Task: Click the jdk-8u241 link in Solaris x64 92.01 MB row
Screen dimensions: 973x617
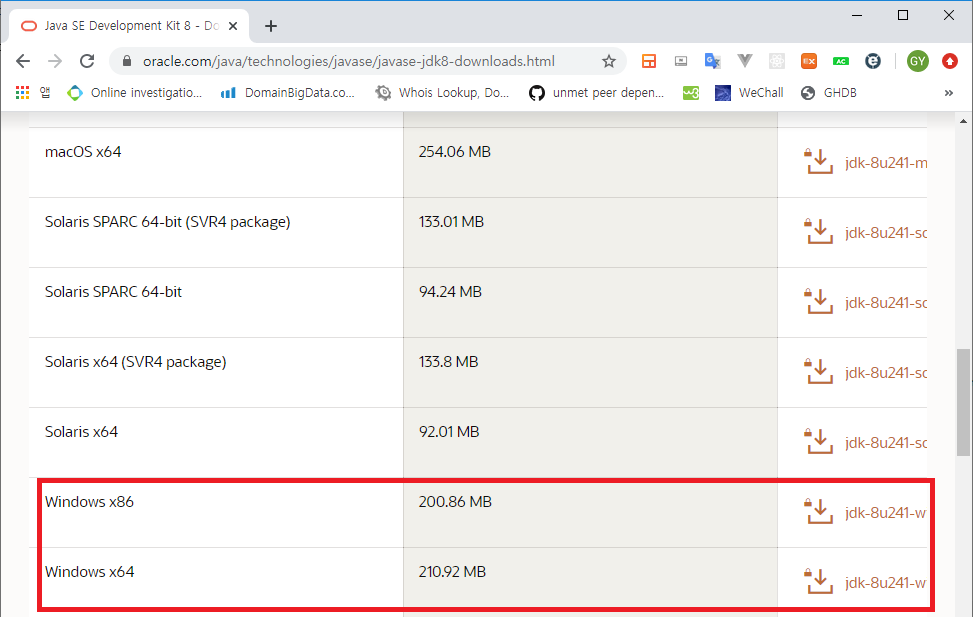Action: click(x=886, y=443)
